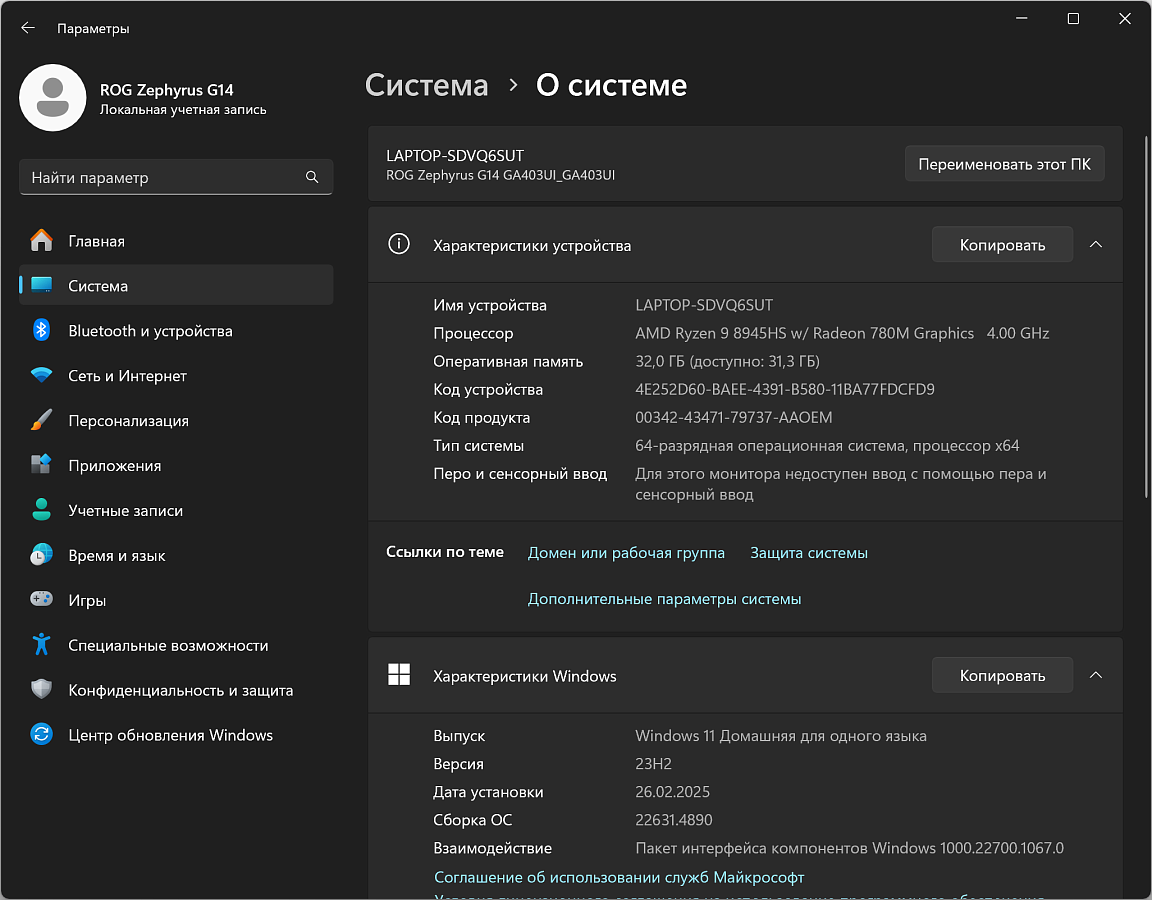This screenshot has width=1152, height=900.
Task: Click the user avatar picture
Action: [53, 98]
